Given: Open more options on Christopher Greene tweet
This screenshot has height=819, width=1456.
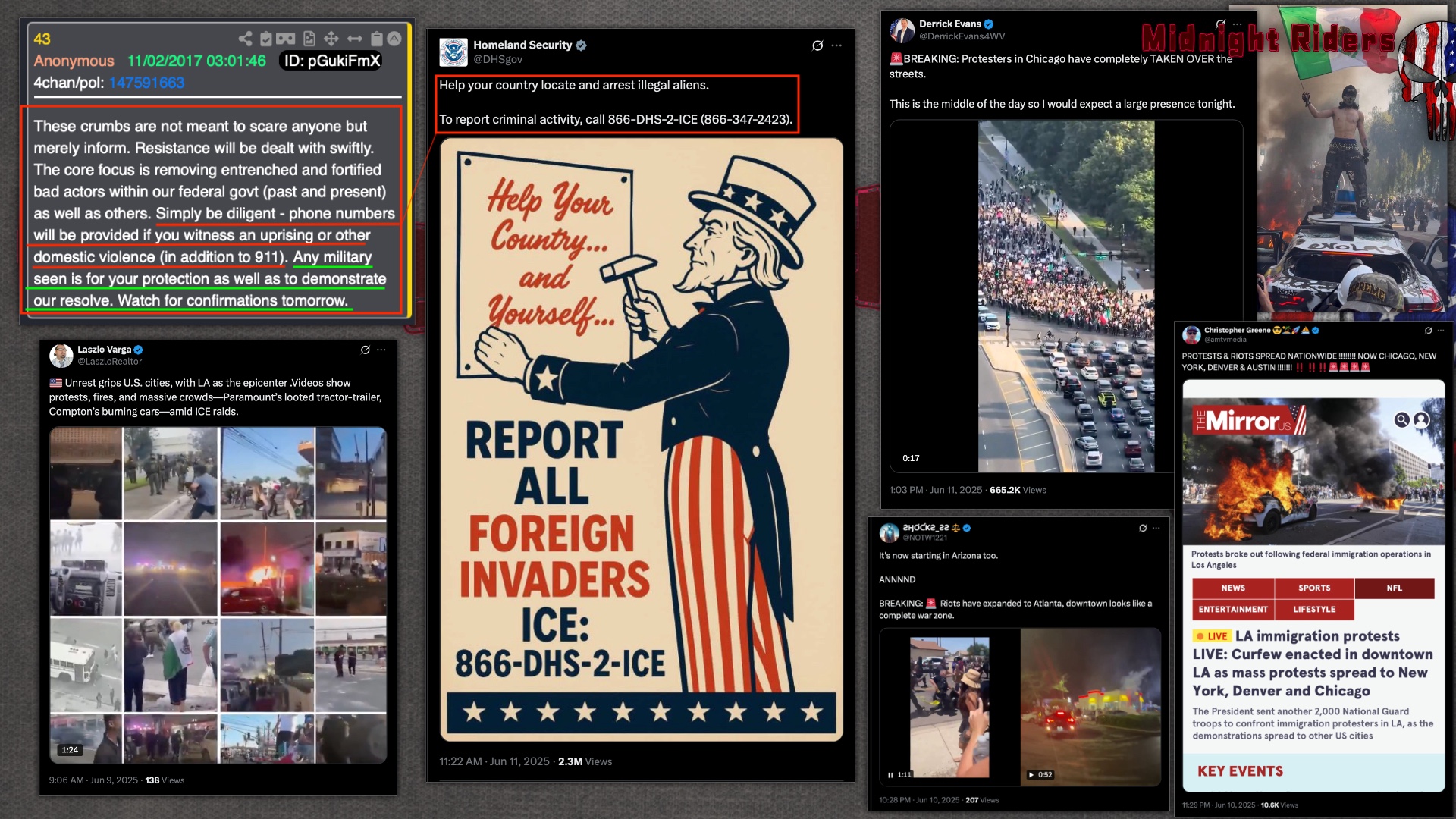Looking at the screenshot, I should click(1441, 331).
